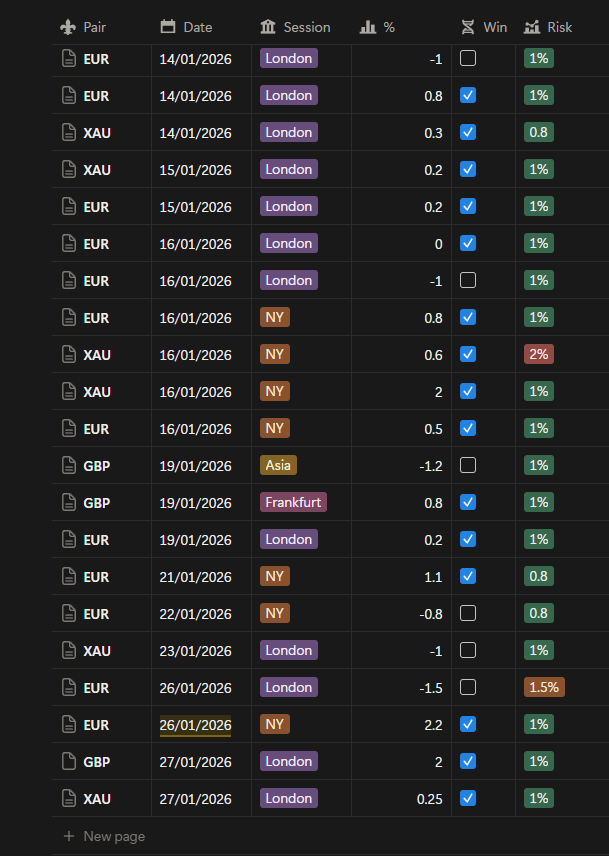The image size is (609, 856).
Task: Check Win box for XAU 23/01/2026 row
Action: pos(468,650)
